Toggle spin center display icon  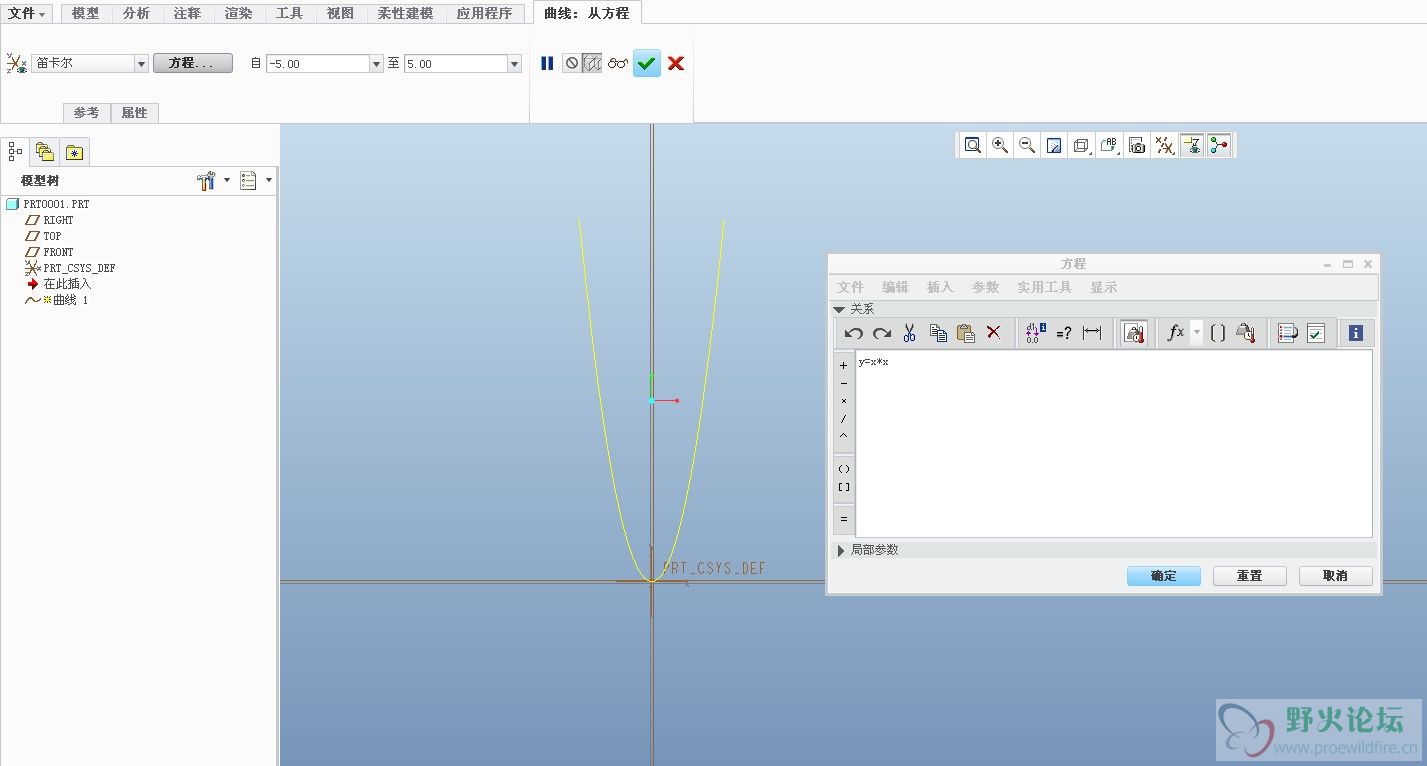tap(1218, 146)
